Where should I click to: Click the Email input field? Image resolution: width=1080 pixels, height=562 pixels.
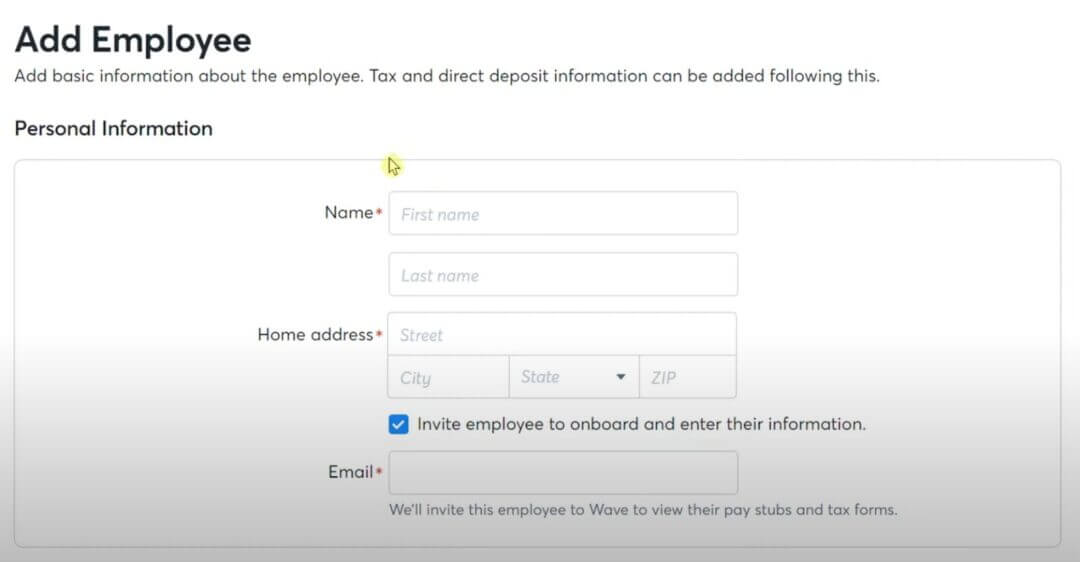tap(563, 472)
